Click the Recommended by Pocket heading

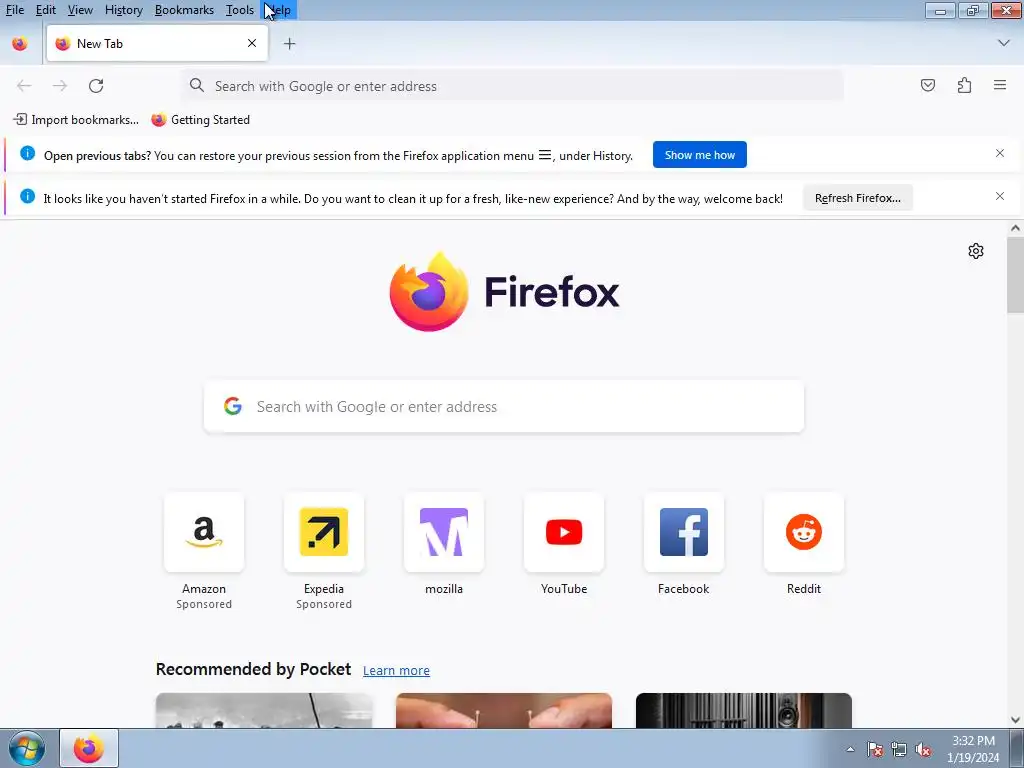pyautogui.click(x=253, y=669)
